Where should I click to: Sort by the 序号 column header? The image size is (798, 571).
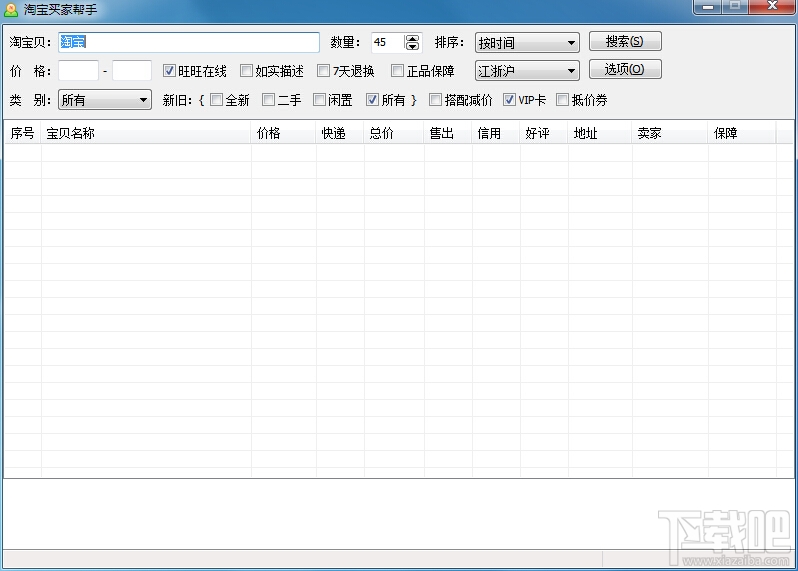click(x=23, y=133)
